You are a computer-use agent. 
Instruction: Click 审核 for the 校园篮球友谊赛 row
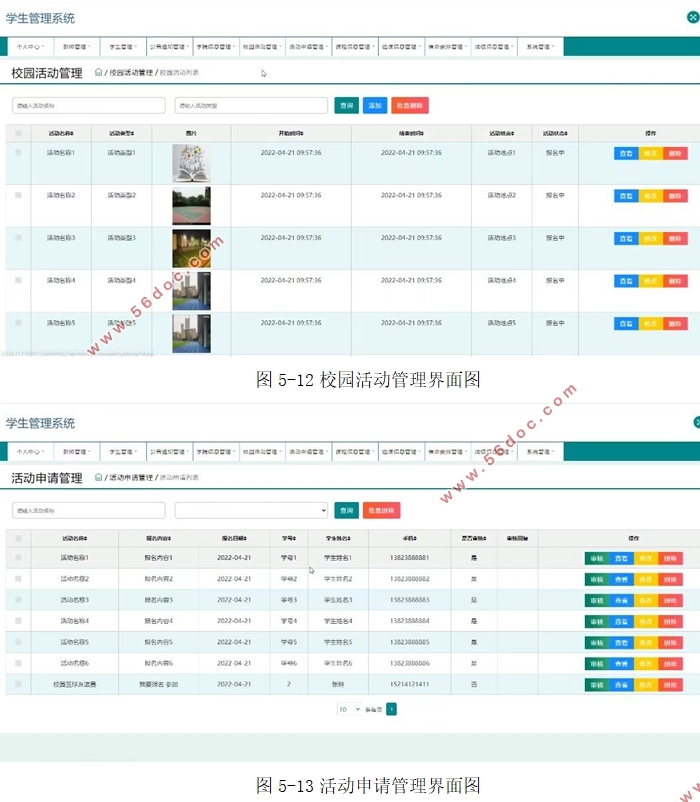[597, 685]
